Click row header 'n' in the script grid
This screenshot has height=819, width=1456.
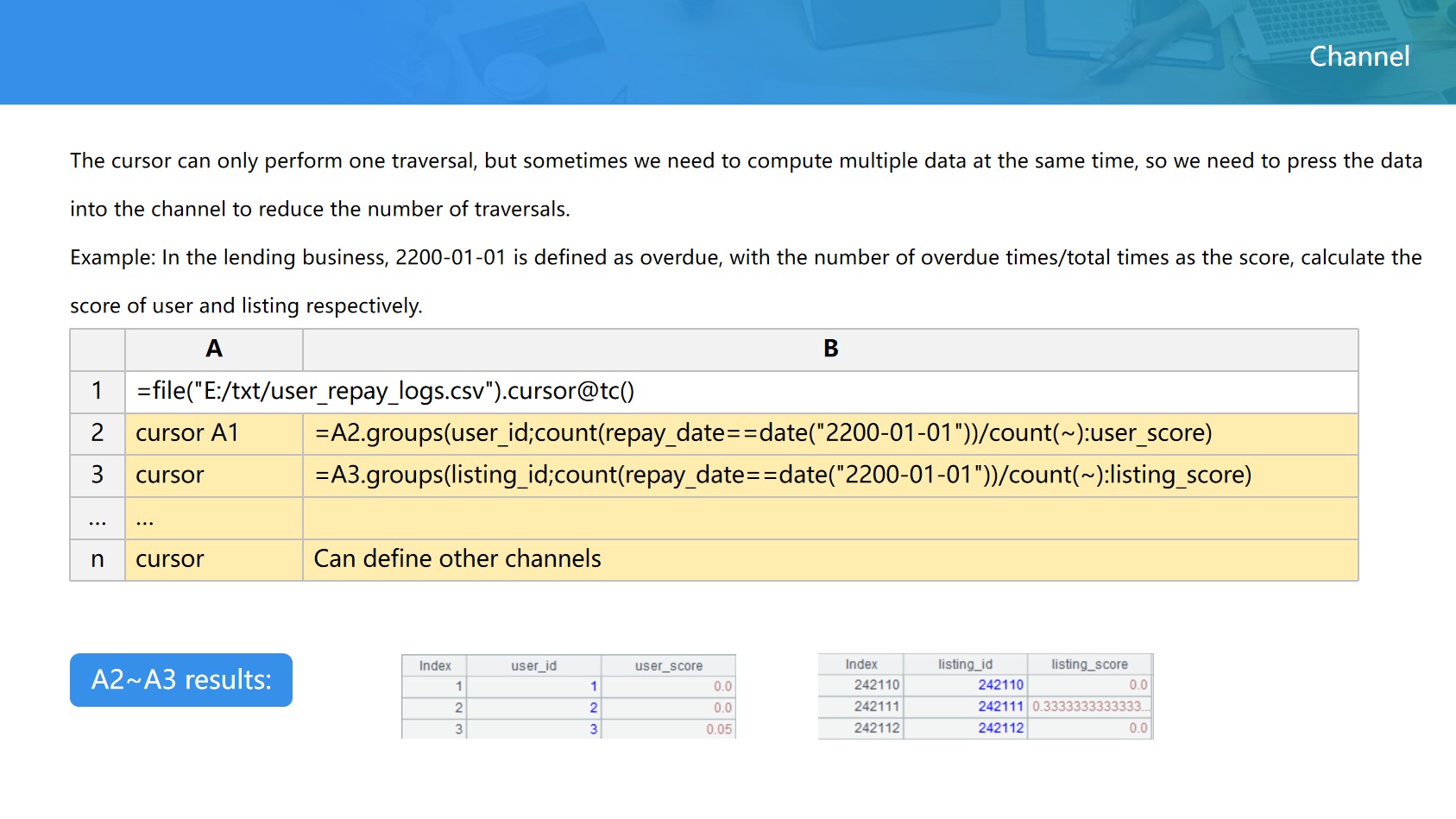click(98, 559)
